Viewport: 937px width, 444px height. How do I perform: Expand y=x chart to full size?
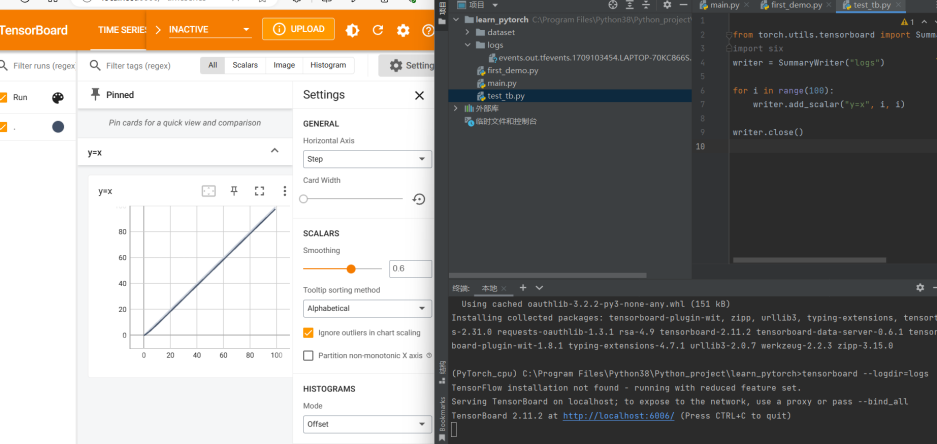259,191
